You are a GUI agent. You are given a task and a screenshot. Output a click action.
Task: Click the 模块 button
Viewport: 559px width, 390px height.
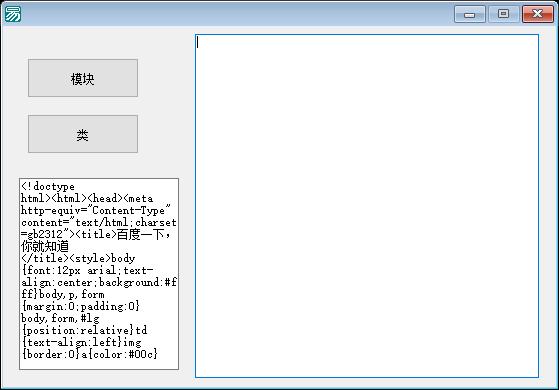click(83, 78)
